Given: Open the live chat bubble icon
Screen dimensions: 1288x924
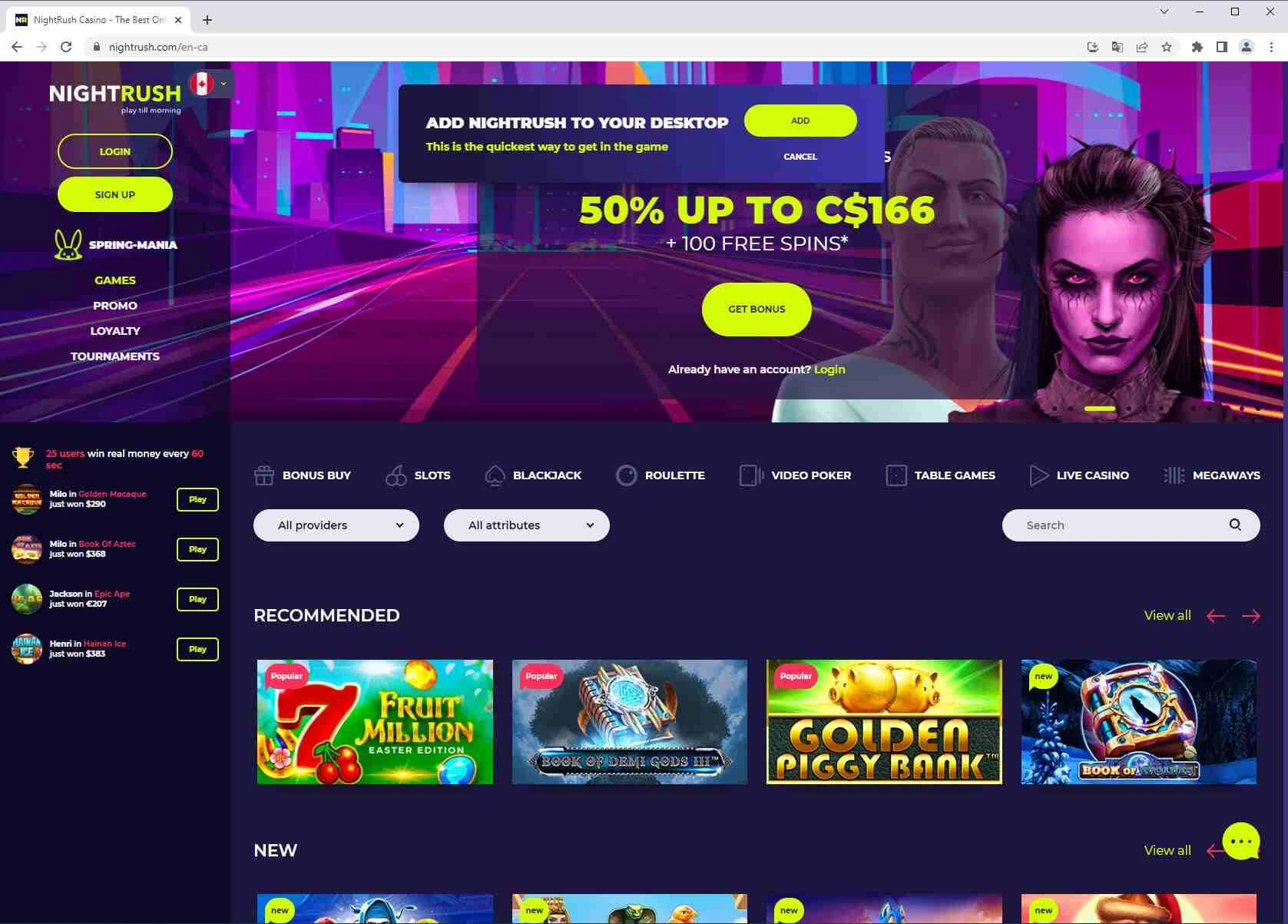Looking at the screenshot, I should point(1241,841).
